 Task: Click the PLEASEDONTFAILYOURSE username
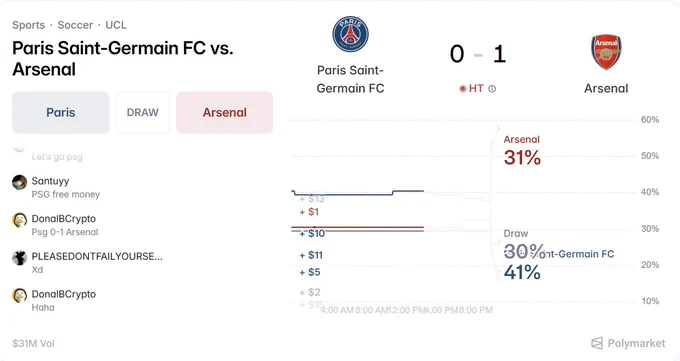97,256
